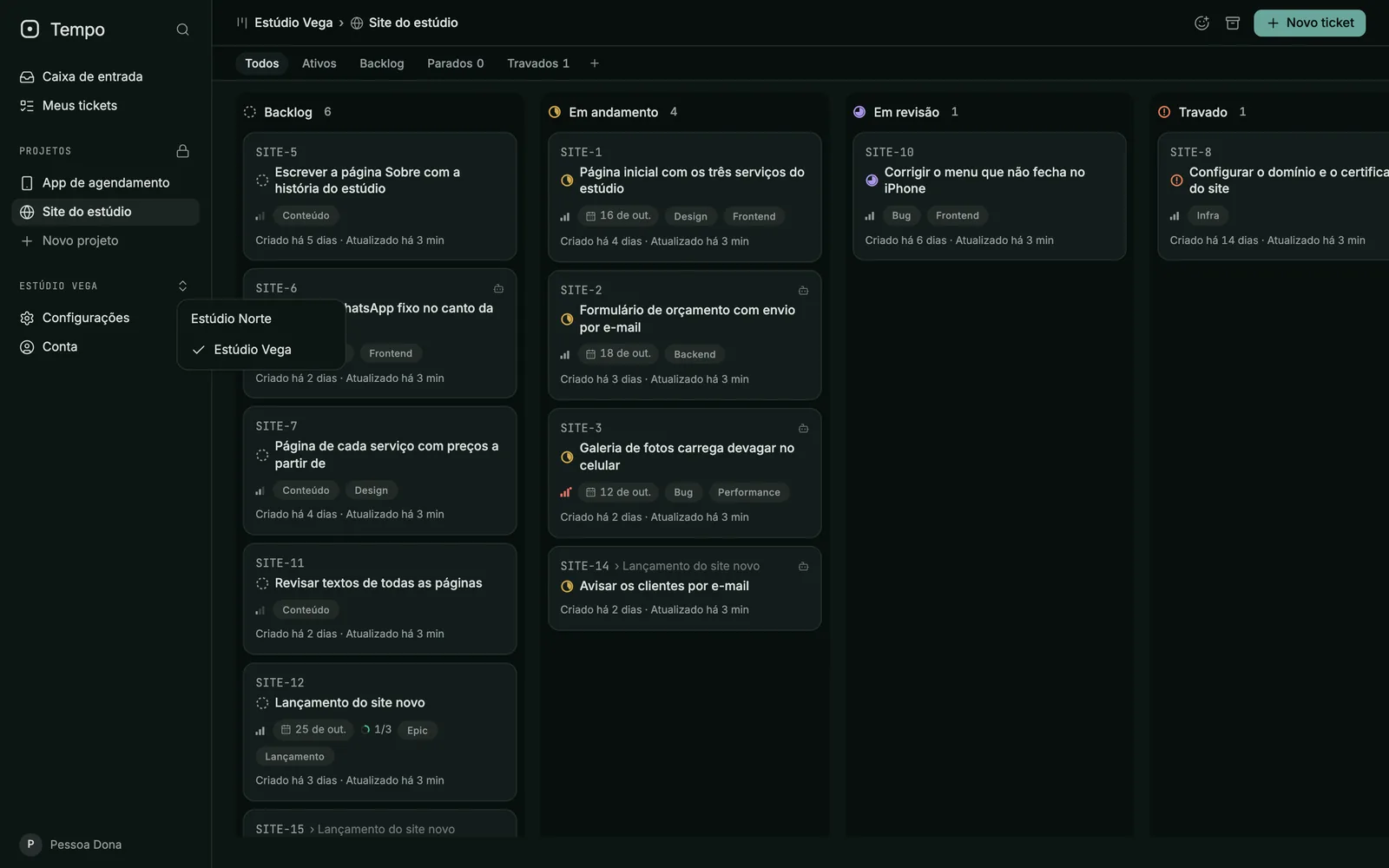Toggle the Estúdio Vega workspace switcher chevron

[182, 286]
